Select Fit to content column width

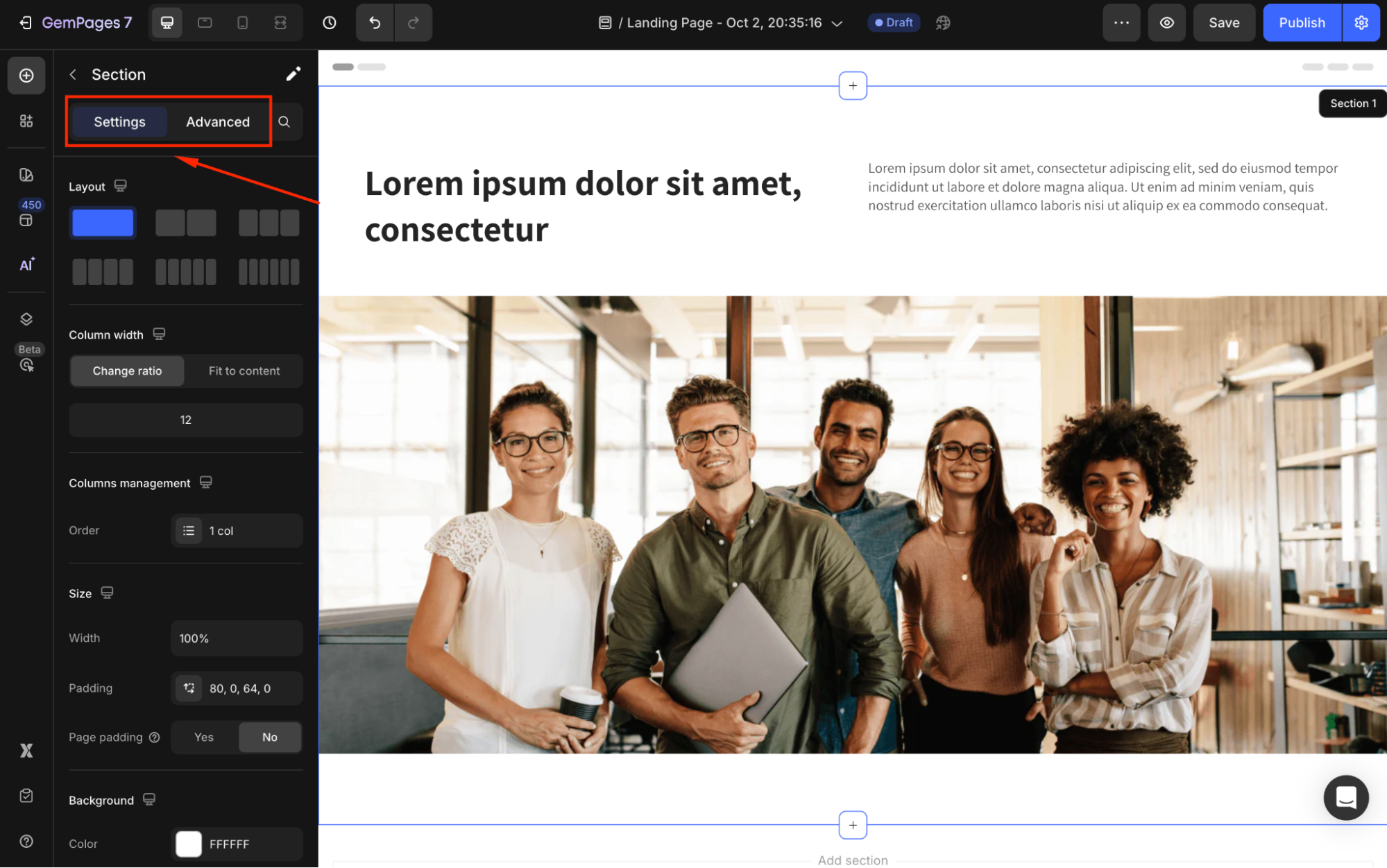(x=244, y=371)
